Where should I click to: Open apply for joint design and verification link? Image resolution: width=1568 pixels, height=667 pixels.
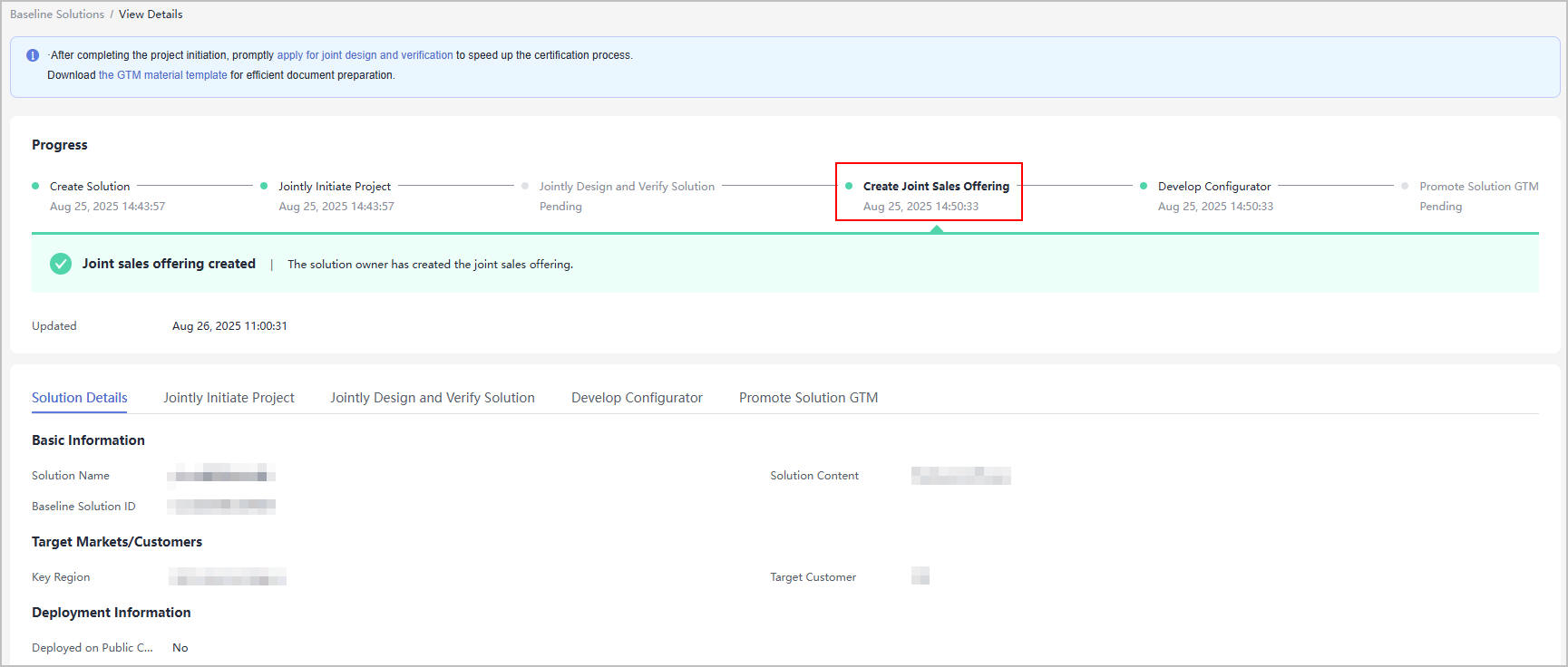pyautogui.click(x=365, y=55)
